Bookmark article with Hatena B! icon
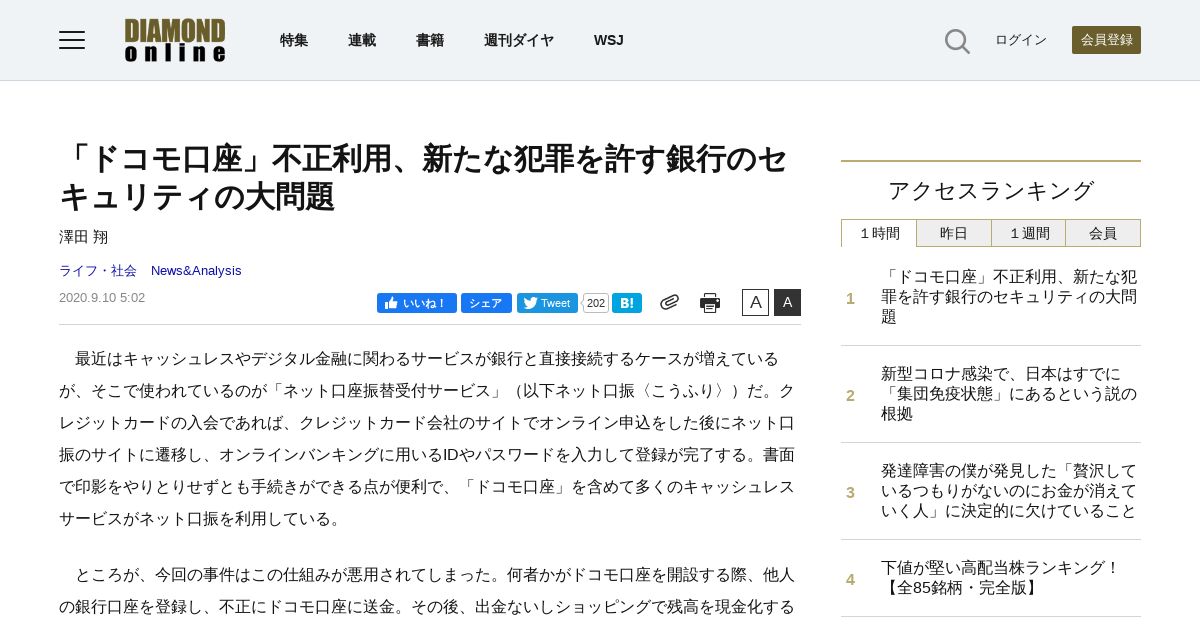 pos(627,303)
